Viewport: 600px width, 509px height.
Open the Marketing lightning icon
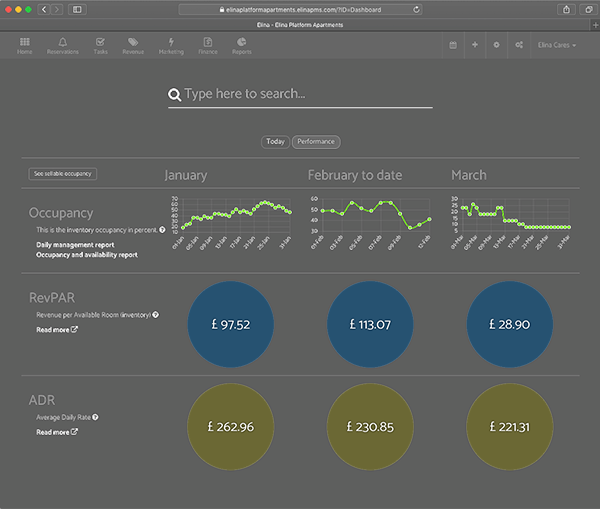click(x=171, y=42)
